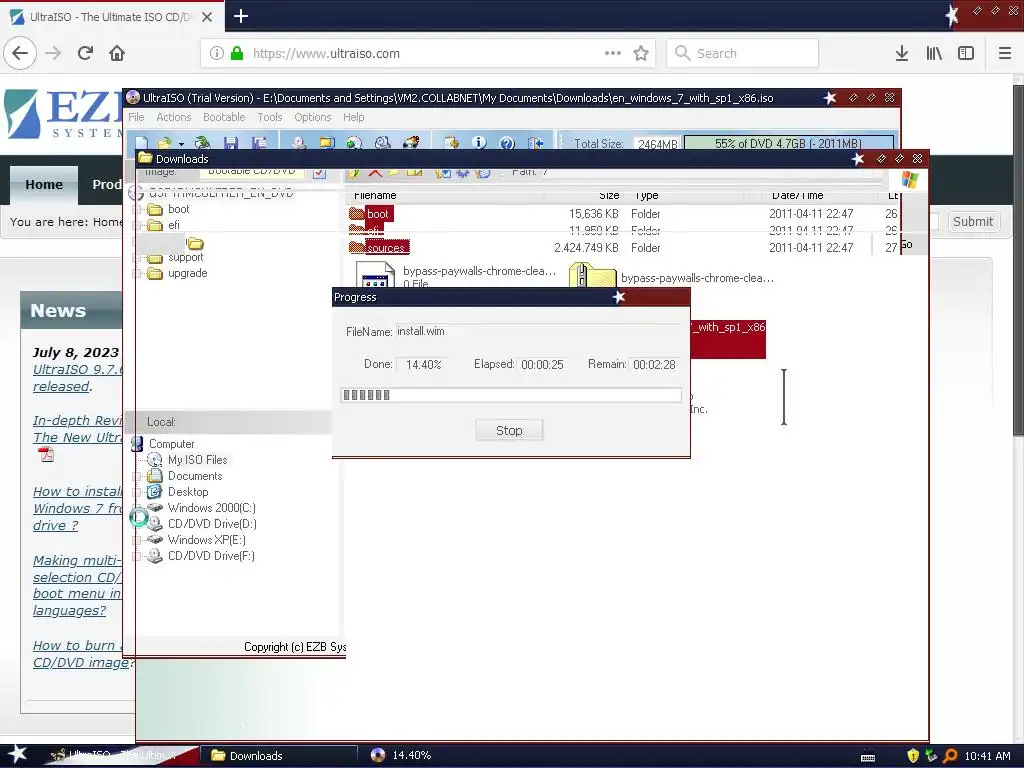1024x768 pixels.
Task: Click the Help question mark icon in UltraISO
Action: pyautogui.click(x=507, y=143)
